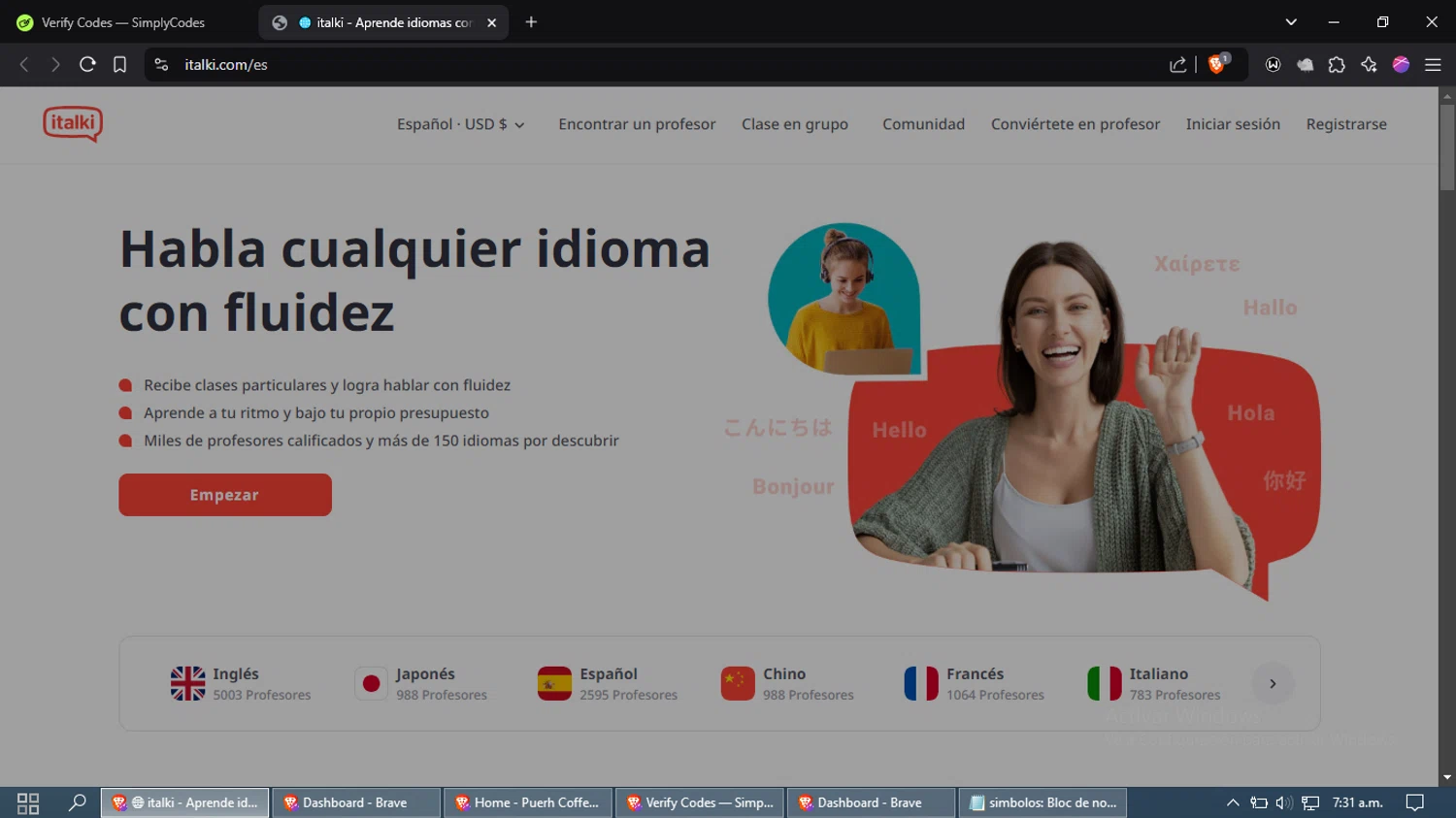Select the italki - Aprende idiomas tab
1456x818 pixels.
click(384, 22)
